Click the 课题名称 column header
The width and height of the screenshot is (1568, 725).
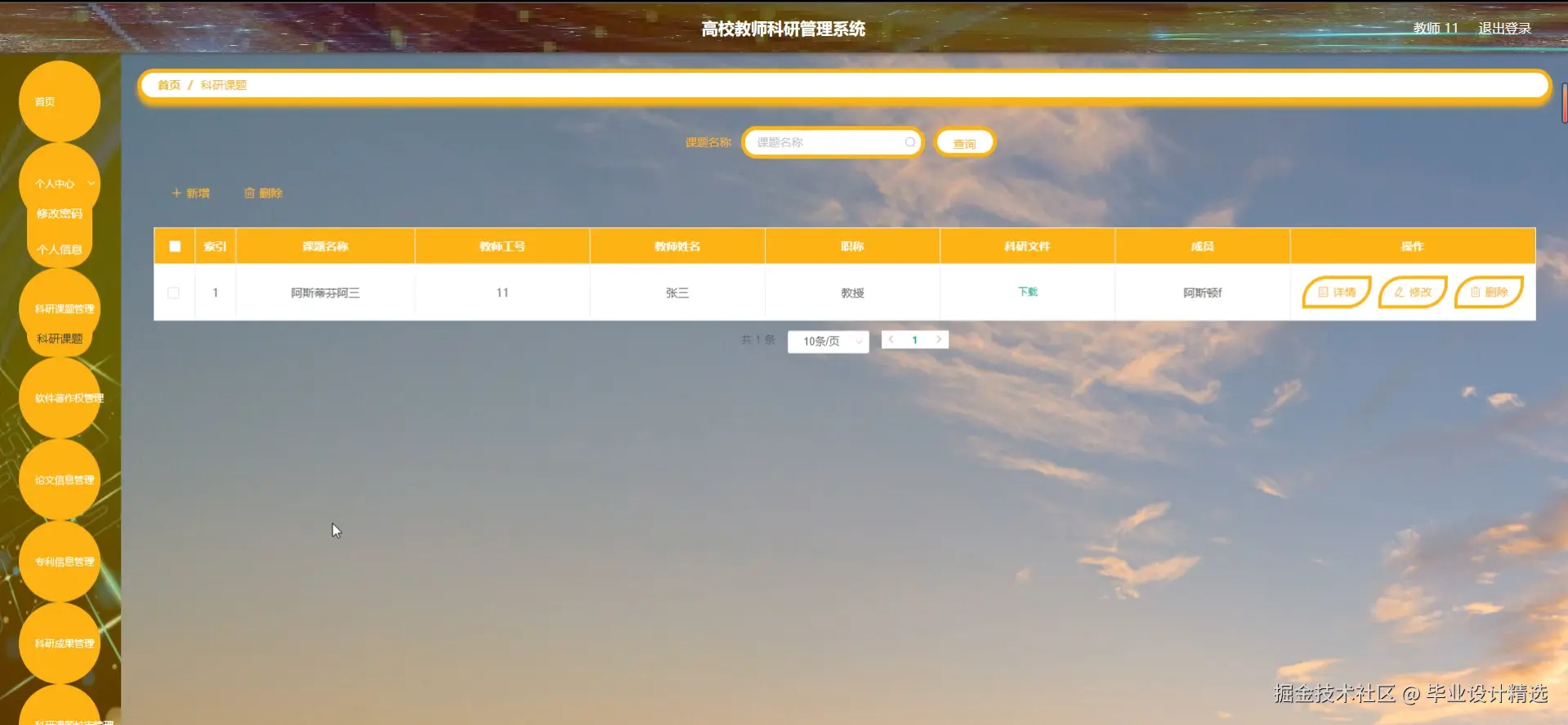(325, 246)
